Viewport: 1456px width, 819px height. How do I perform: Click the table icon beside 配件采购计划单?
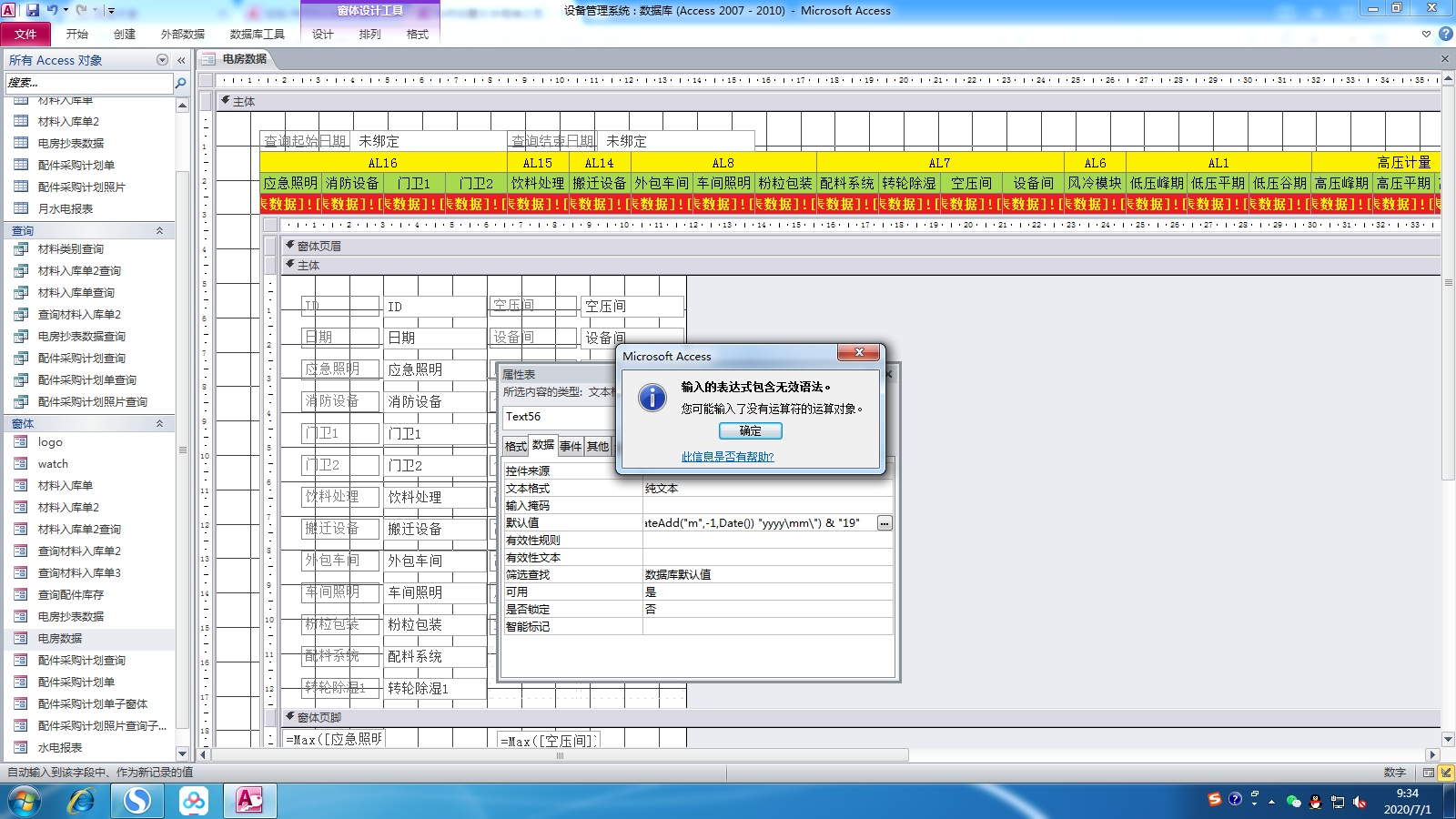click(x=21, y=165)
